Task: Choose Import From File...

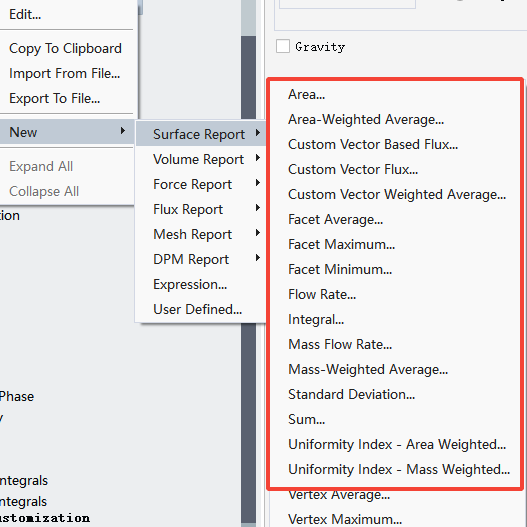Action: click(65, 73)
